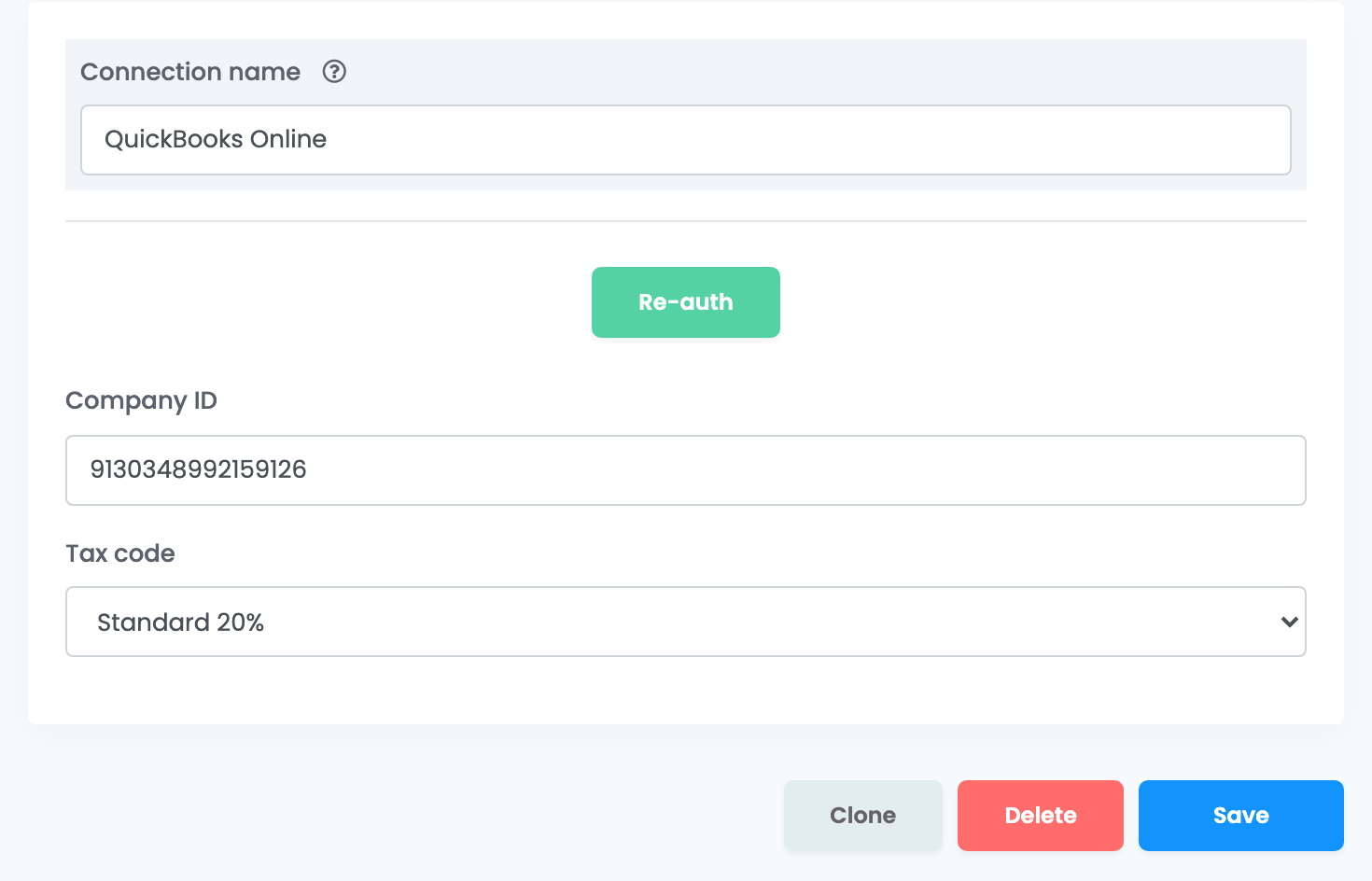The height and width of the screenshot is (881, 1372).
Task: Edit the Connection name input field
Action: (686, 140)
